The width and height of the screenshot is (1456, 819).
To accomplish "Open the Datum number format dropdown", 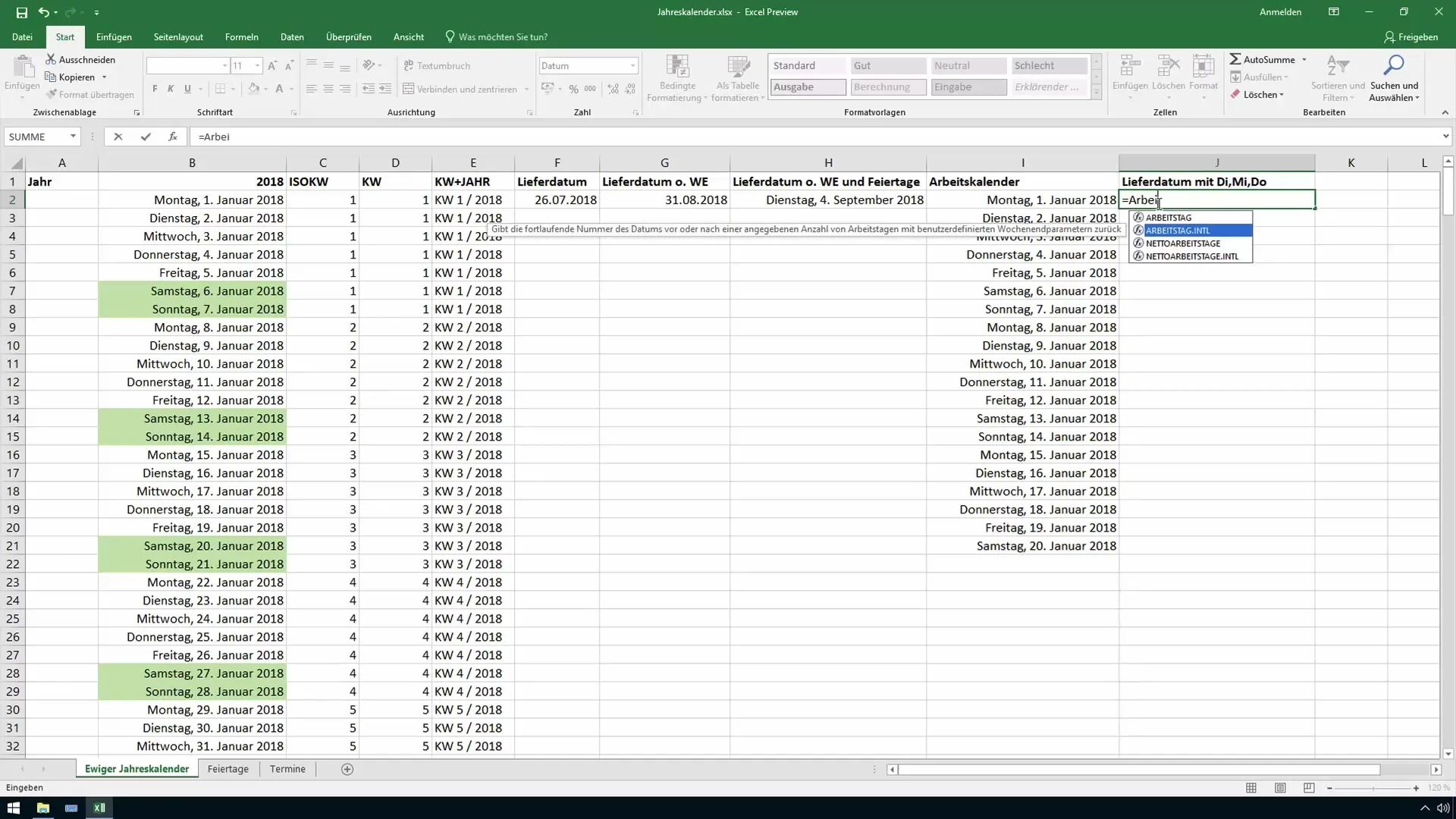I will point(632,66).
